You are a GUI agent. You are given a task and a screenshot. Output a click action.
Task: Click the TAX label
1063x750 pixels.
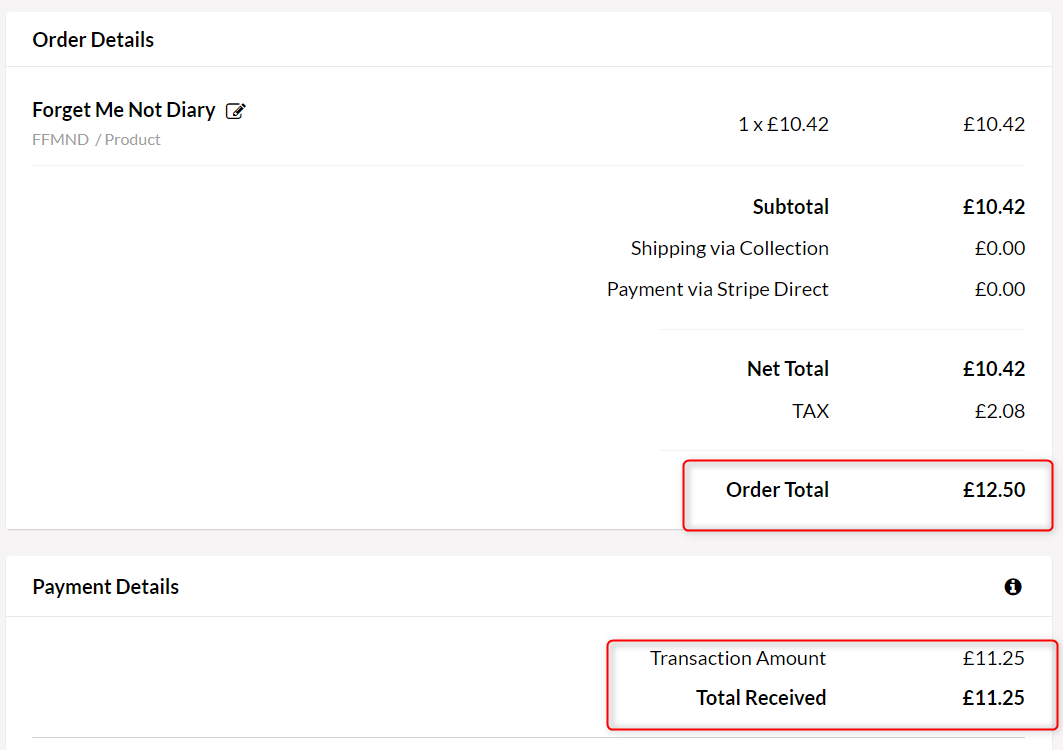[810, 410]
